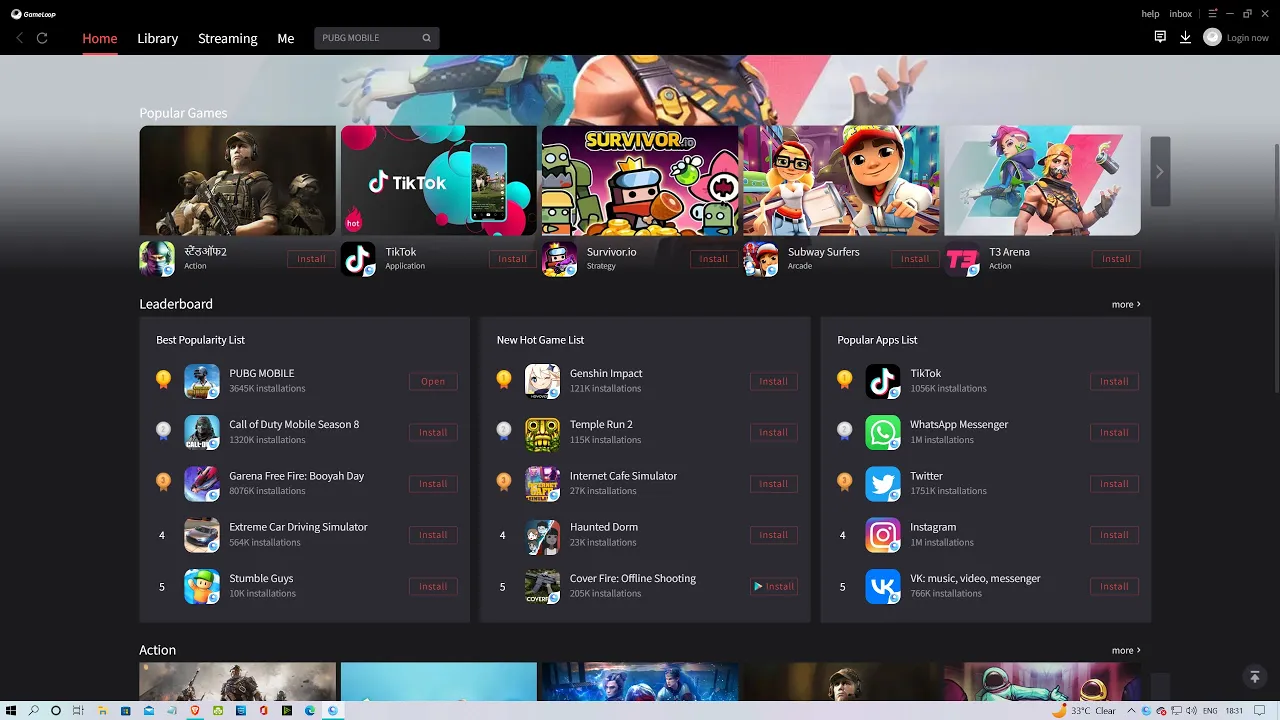Open Instagram app icon
This screenshot has height=720, width=1280.
883,535
